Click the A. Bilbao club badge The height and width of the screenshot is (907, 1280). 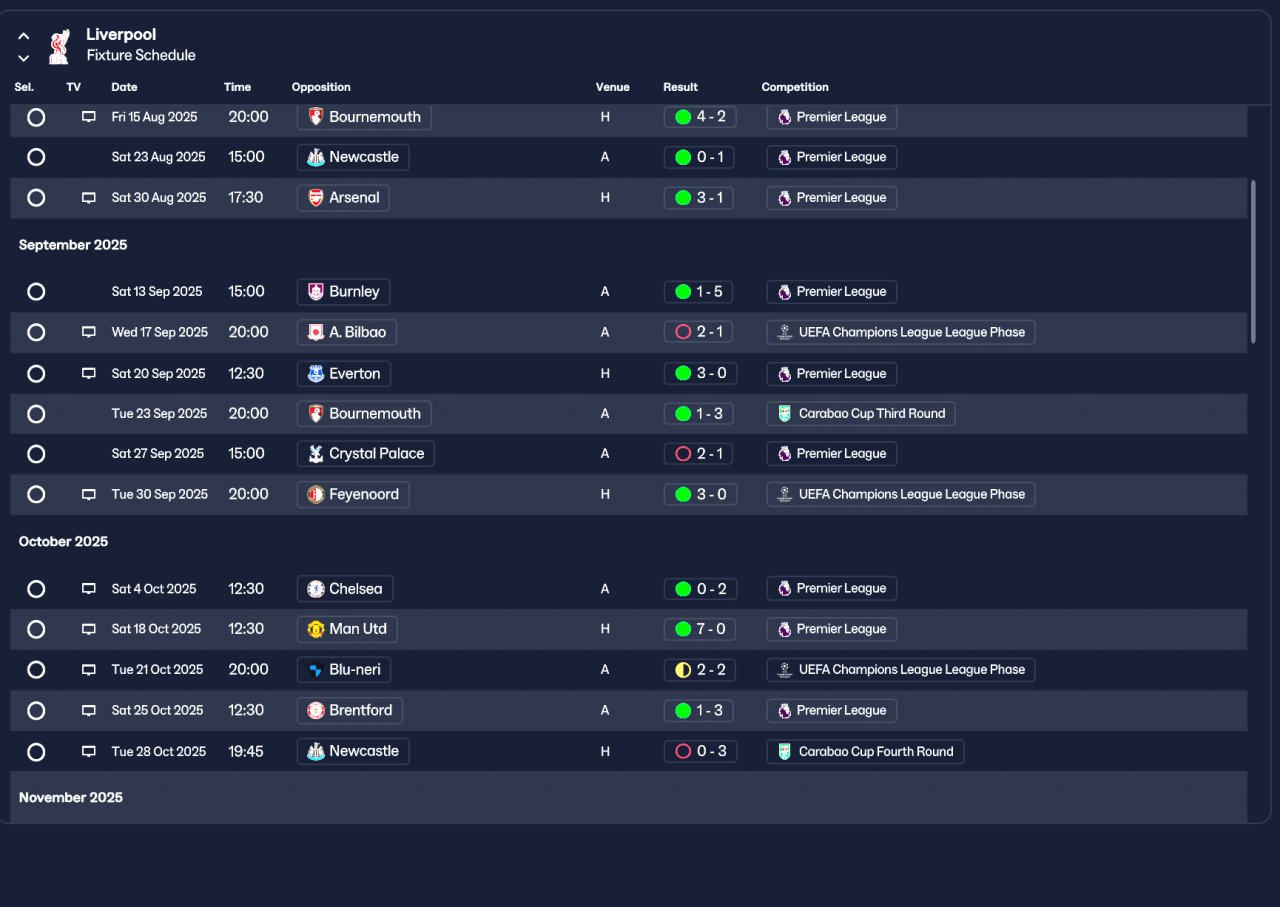tap(316, 332)
